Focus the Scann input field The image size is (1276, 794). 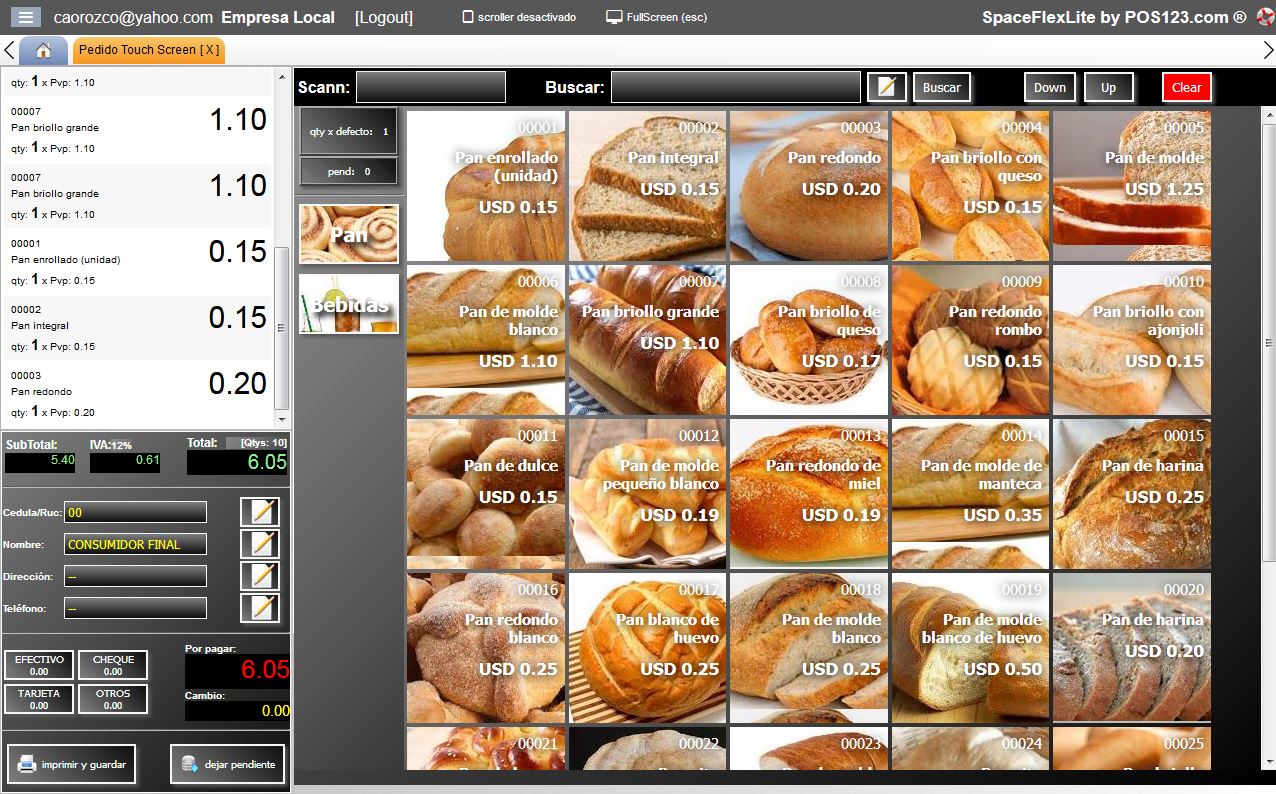click(431, 87)
